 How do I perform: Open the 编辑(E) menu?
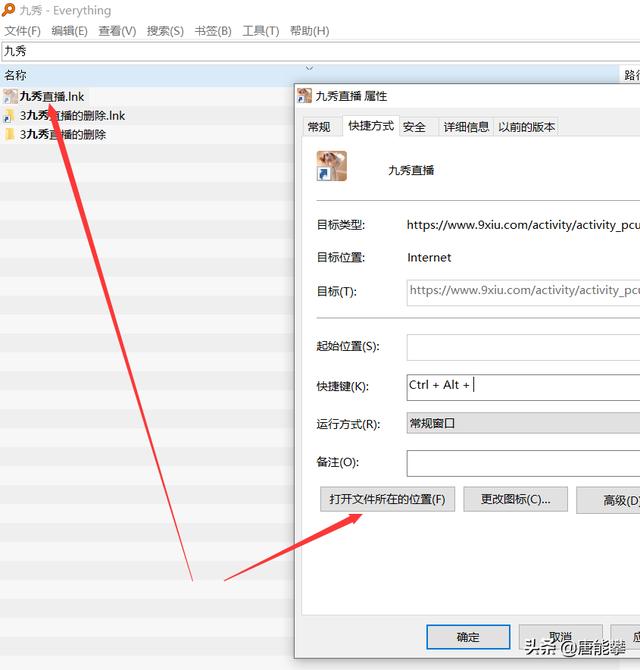pyautogui.click(x=69, y=31)
